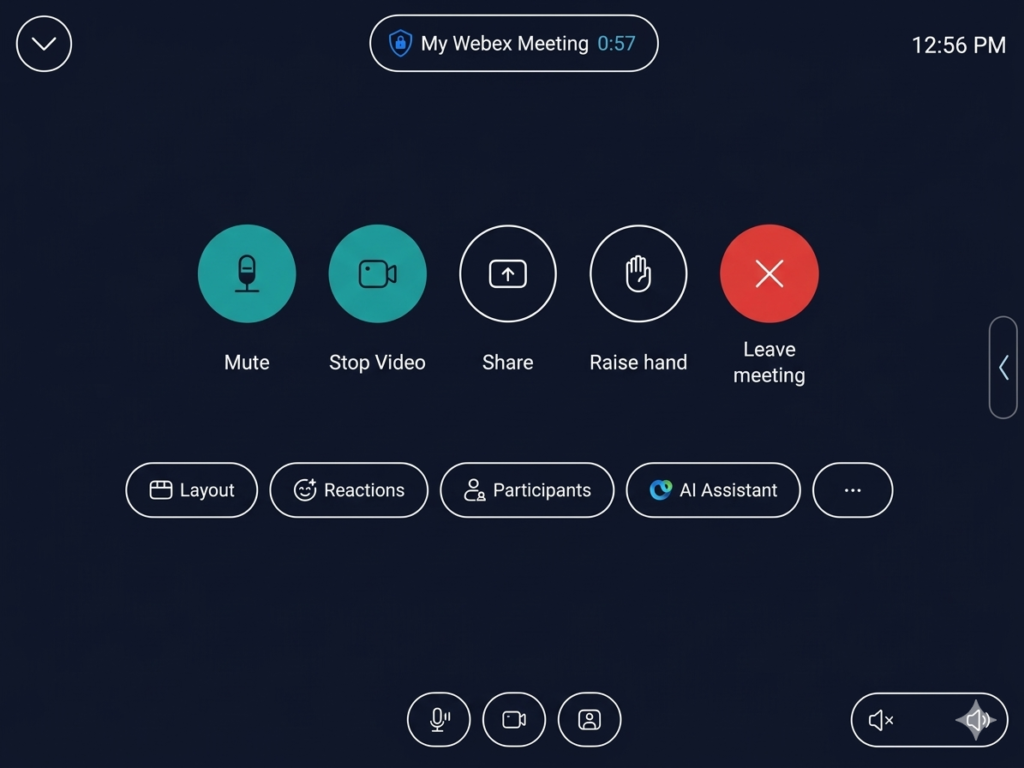Image resolution: width=1024 pixels, height=768 pixels.
Task: Collapse the panel with the top-left chevron
Action: (x=44, y=44)
